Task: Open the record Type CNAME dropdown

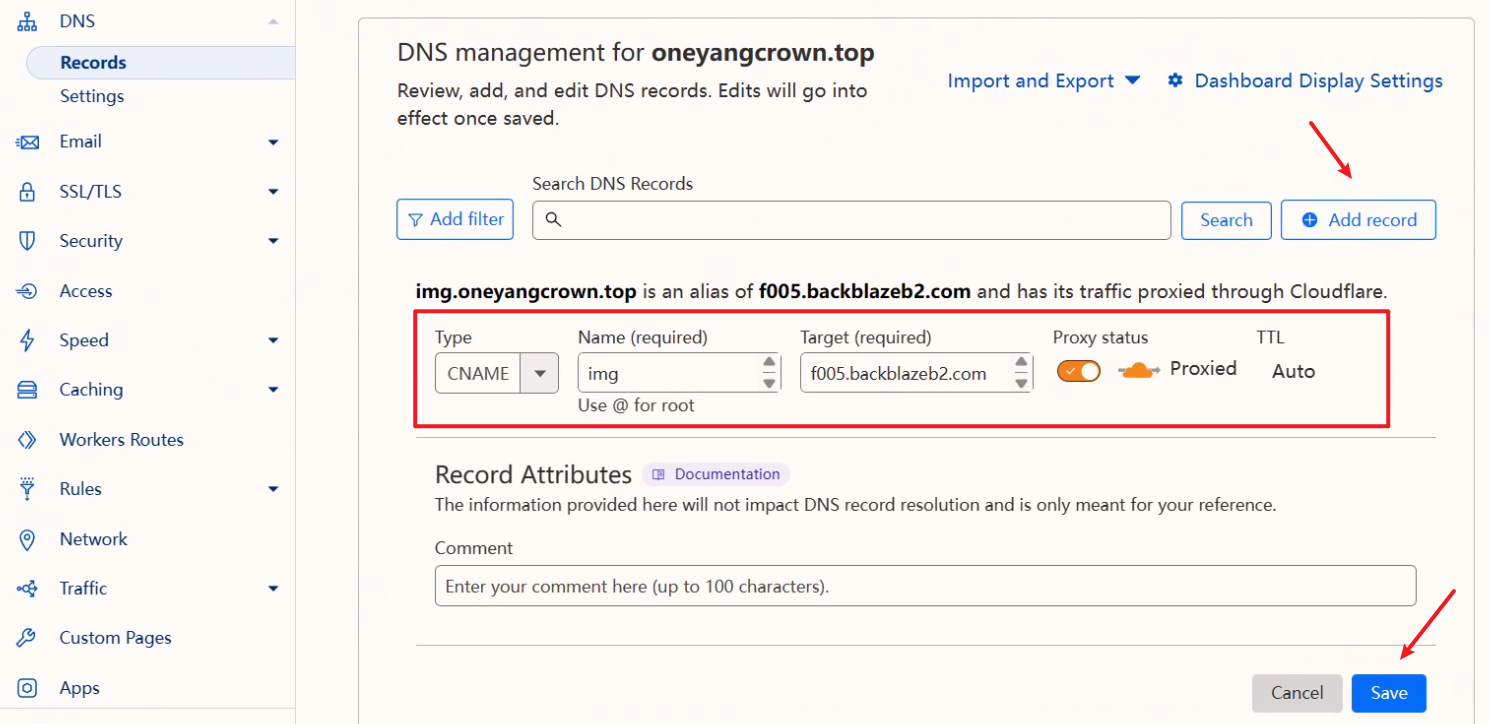Action: [x=540, y=374]
